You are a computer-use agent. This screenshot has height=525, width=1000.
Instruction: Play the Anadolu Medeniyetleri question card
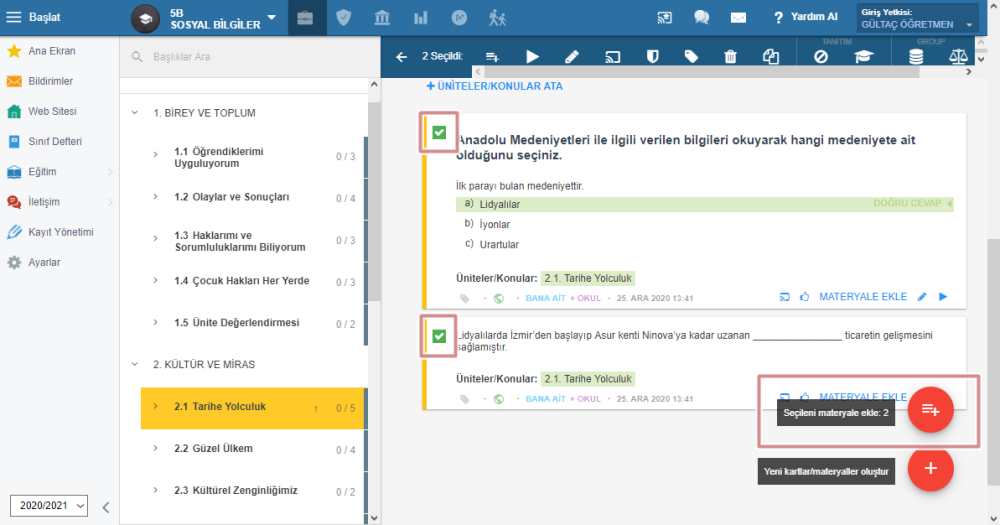943,297
